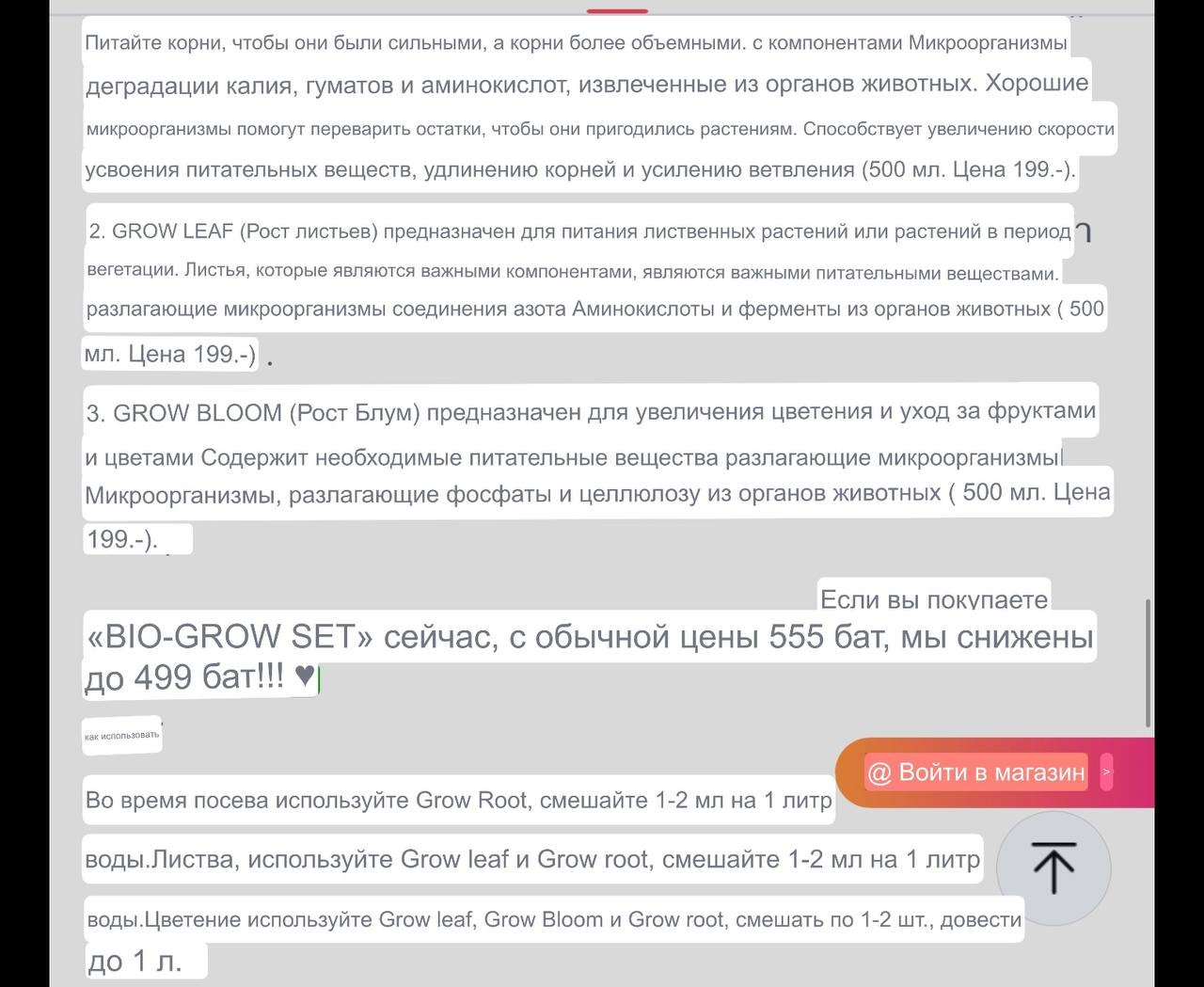Click the до 1 л. text block
This screenshot has height=987, width=1204.
click(x=135, y=961)
